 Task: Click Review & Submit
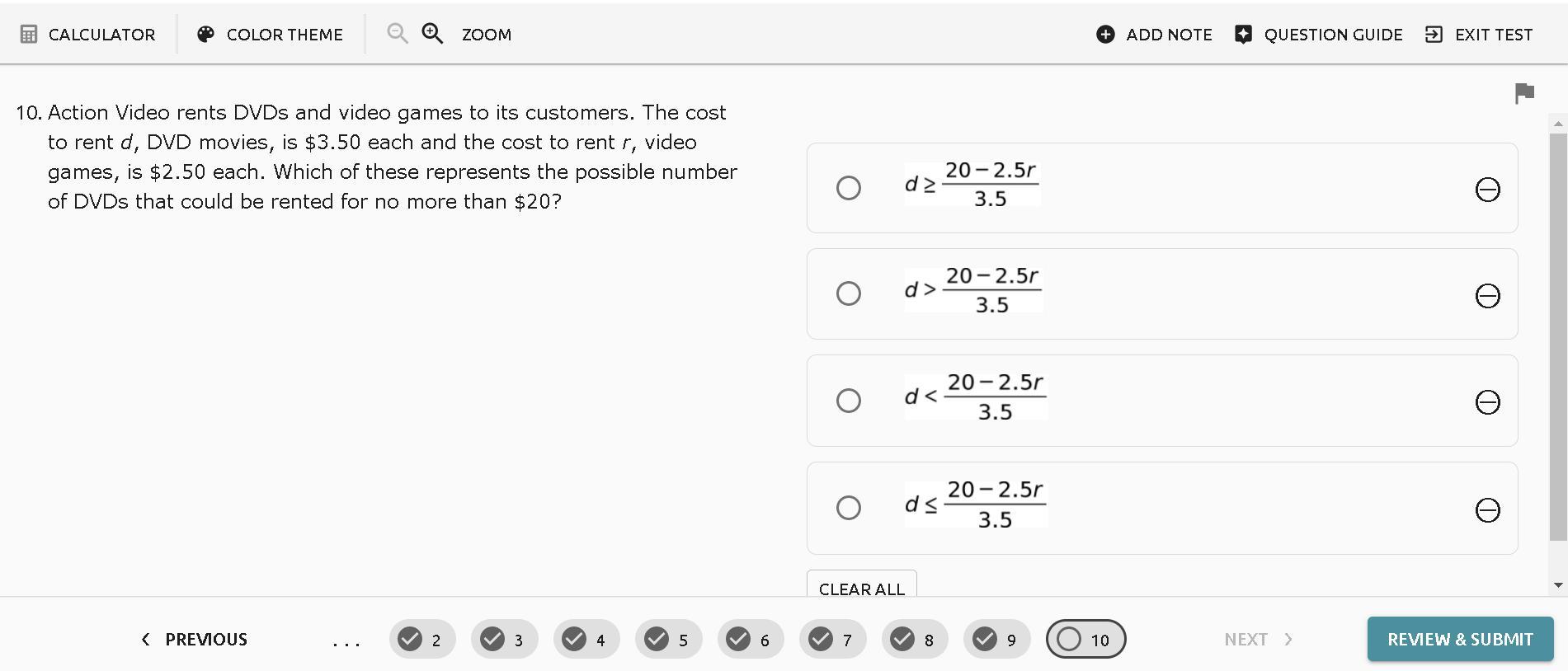click(x=1460, y=639)
